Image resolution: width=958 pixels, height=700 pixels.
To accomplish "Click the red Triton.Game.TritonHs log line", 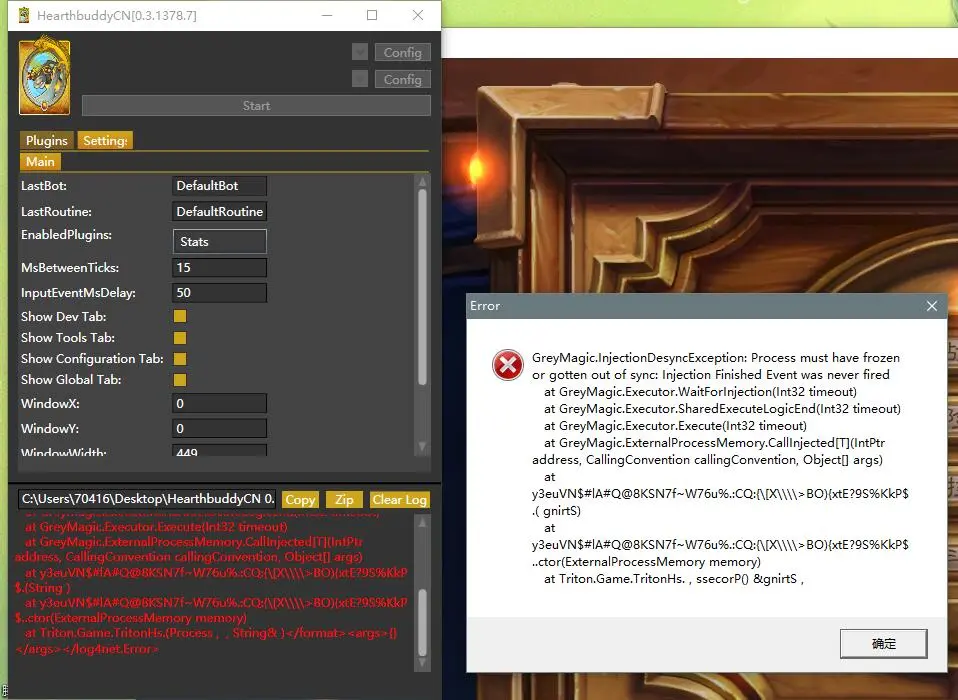I will click(210, 633).
